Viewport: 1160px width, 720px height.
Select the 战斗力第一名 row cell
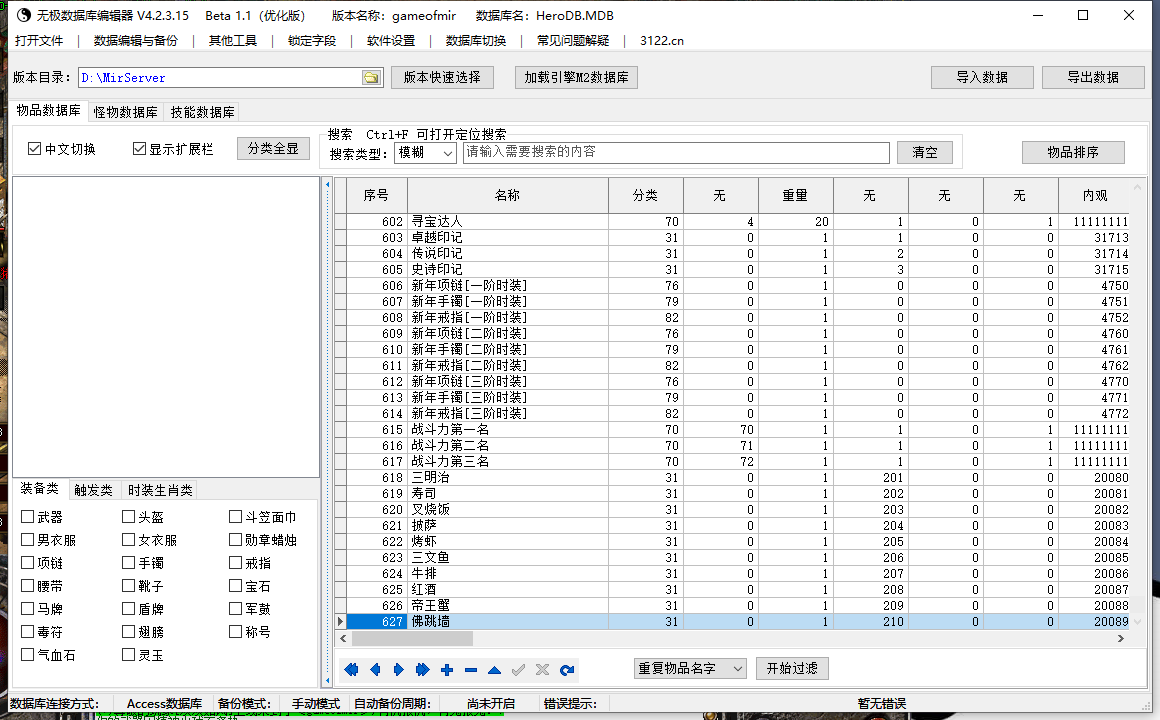(508, 429)
